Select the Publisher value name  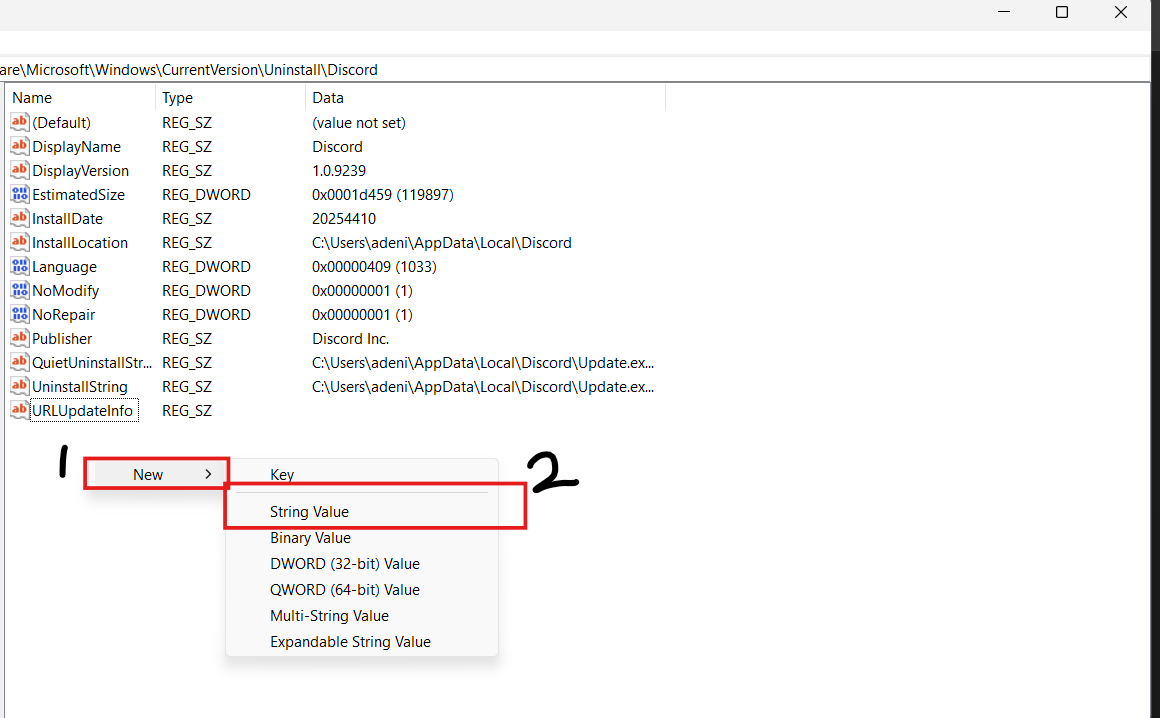[62, 339]
